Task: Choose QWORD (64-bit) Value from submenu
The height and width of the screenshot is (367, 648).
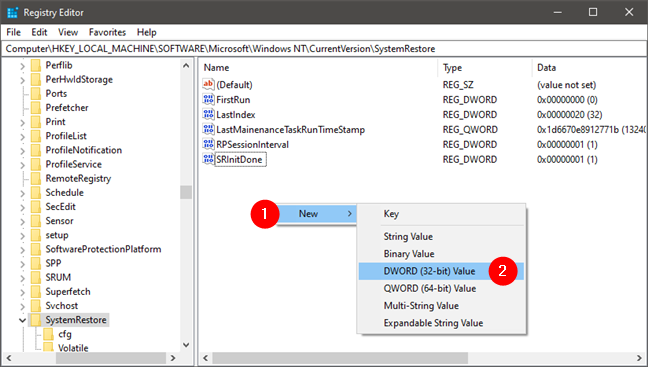Action: 441,288
